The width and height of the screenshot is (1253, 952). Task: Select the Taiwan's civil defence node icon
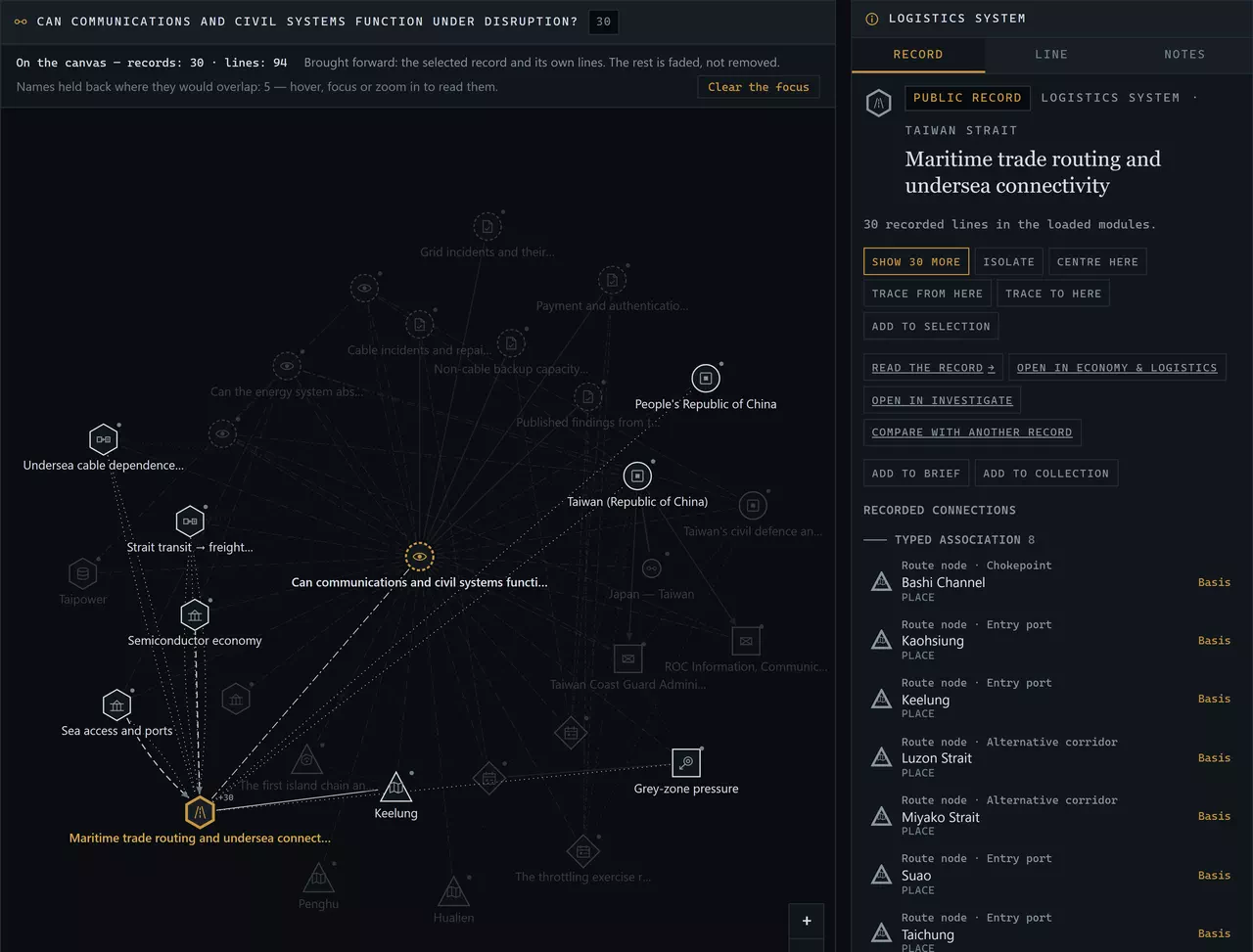pos(753,506)
